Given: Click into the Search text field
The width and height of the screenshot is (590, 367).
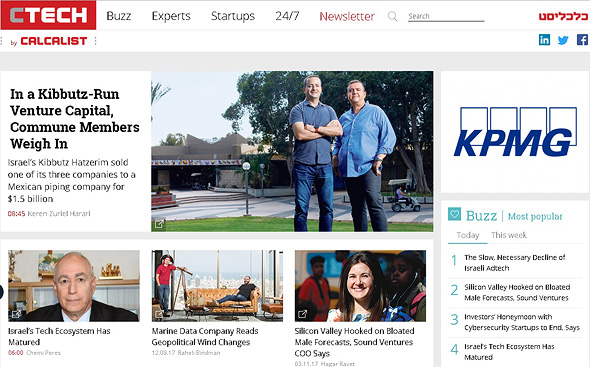Looking at the screenshot, I should (446, 16).
